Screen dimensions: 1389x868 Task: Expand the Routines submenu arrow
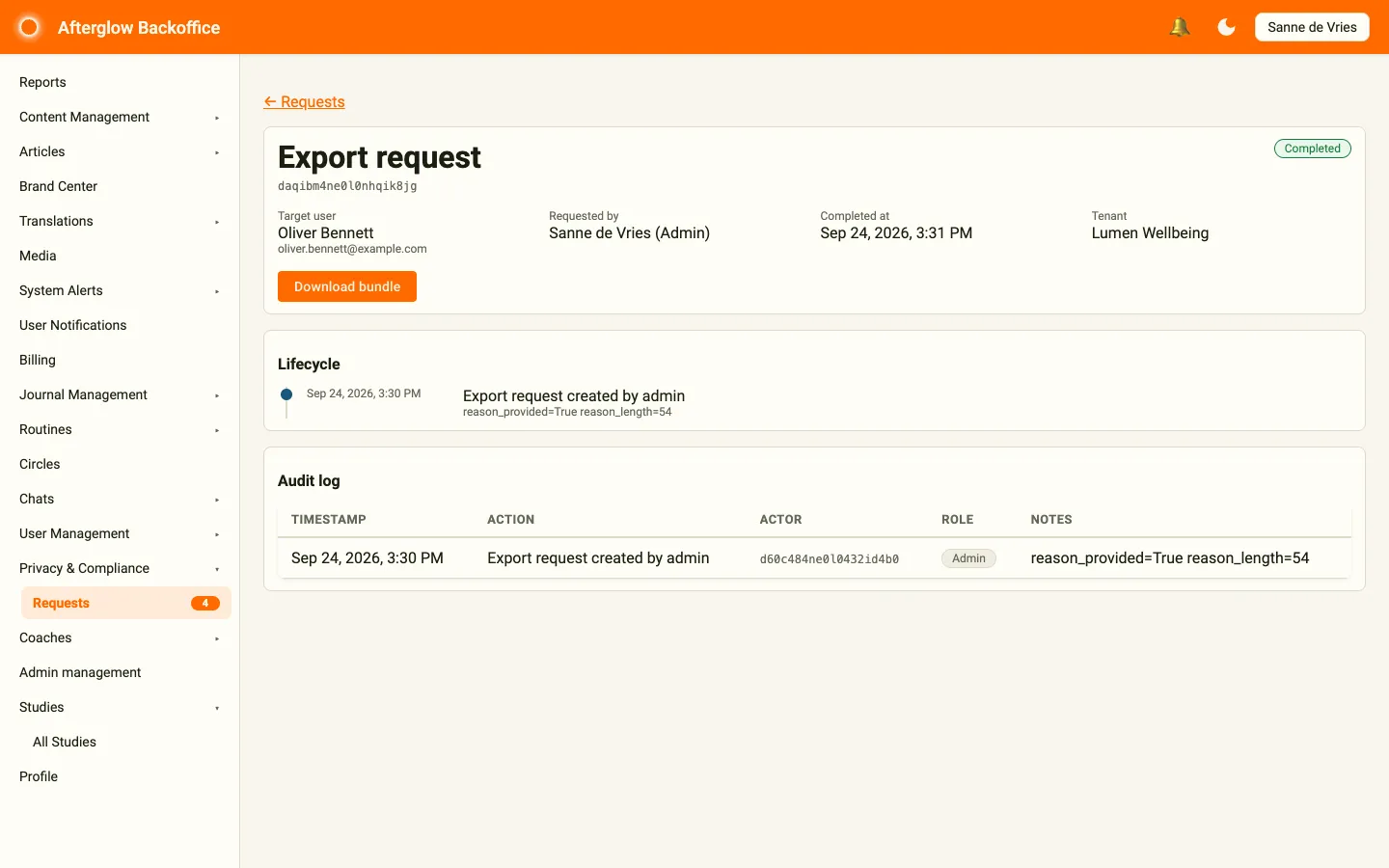pos(217,430)
